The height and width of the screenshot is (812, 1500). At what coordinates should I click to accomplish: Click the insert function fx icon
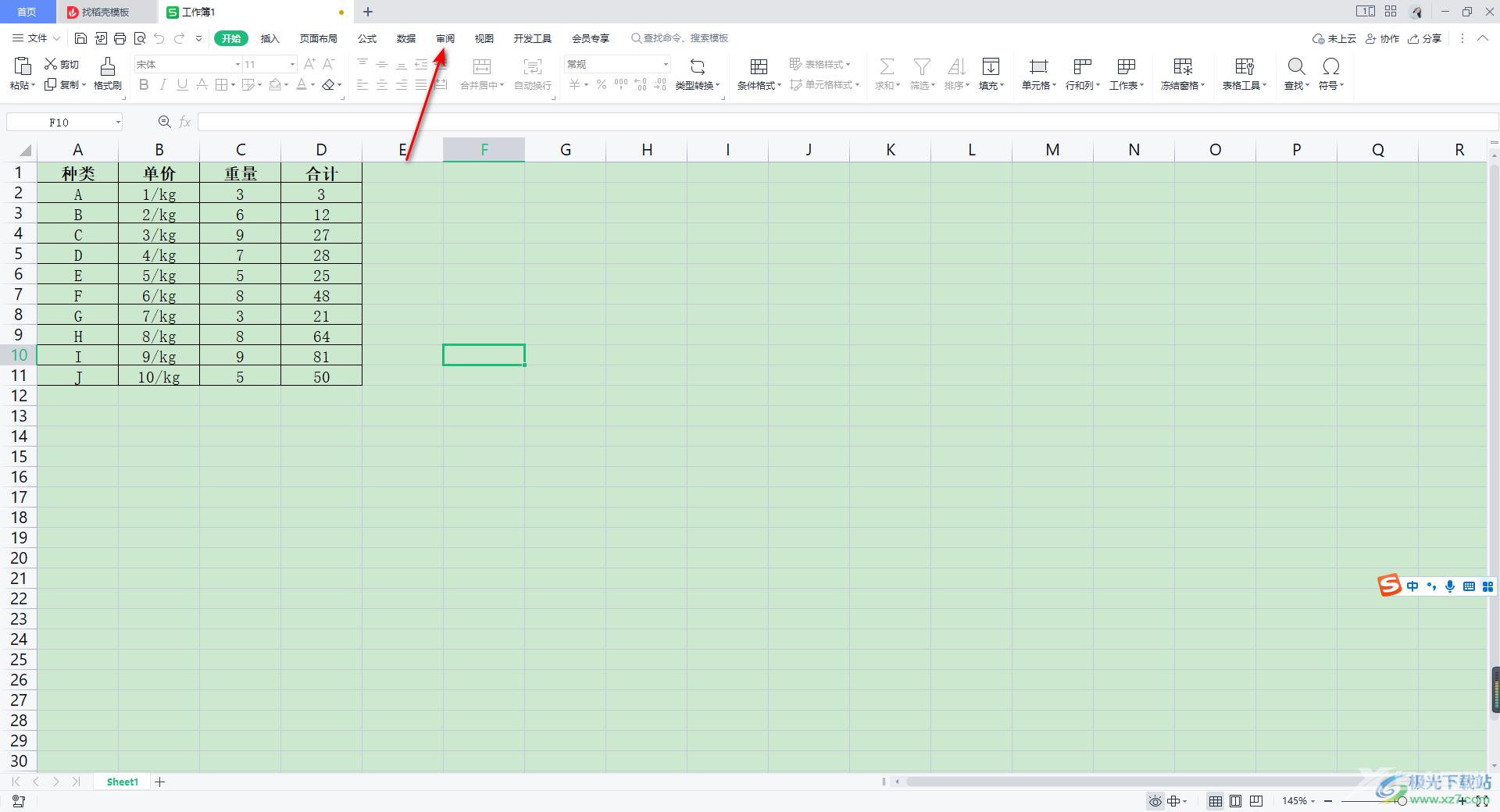point(185,122)
